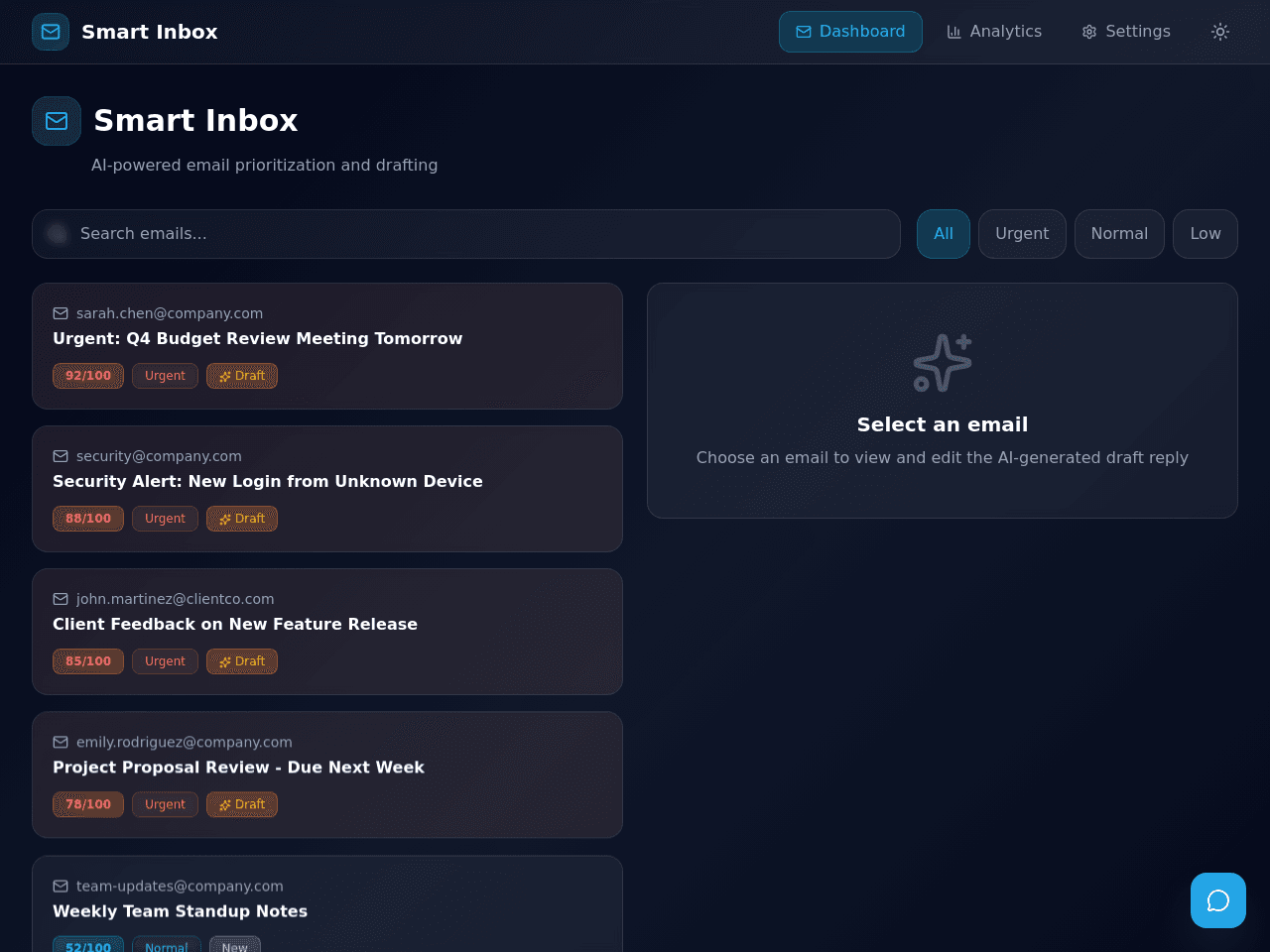This screenshot has height=952, width=1270.
Task: Filter emails by Normal priority
Action: (1119, 234)
